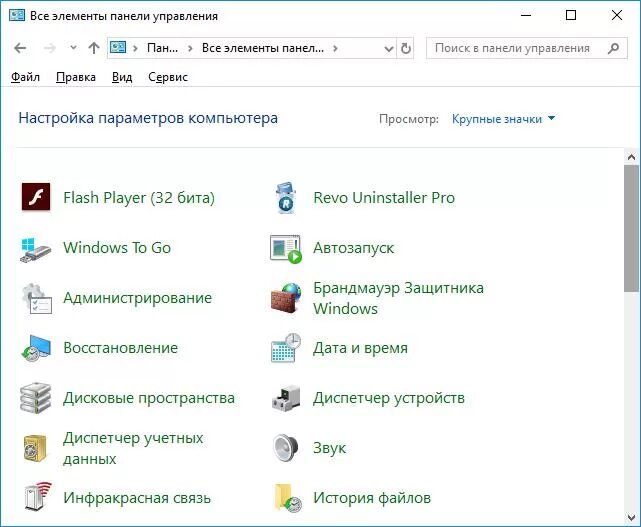Open the Диспетчер устройств link
Viewport: 641px width, 527px height.
[x=389, y=398]
